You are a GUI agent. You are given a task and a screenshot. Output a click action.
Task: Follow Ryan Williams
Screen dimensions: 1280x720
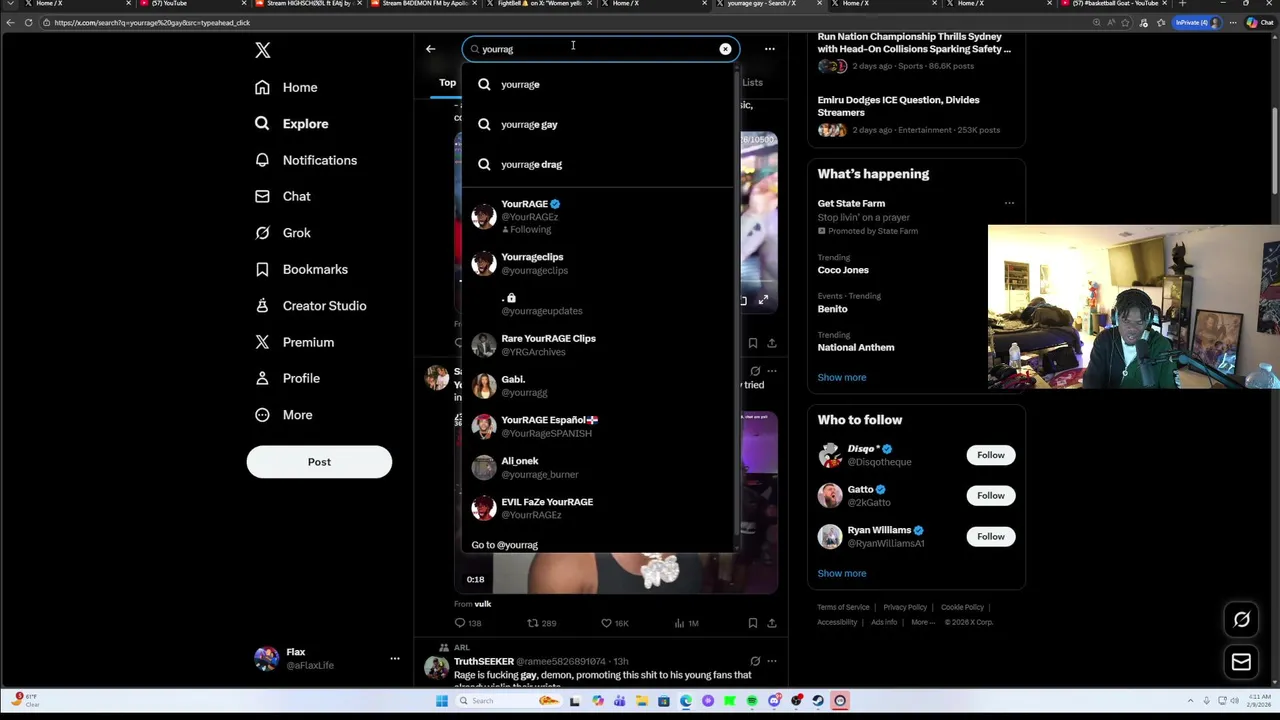[990, 537]
